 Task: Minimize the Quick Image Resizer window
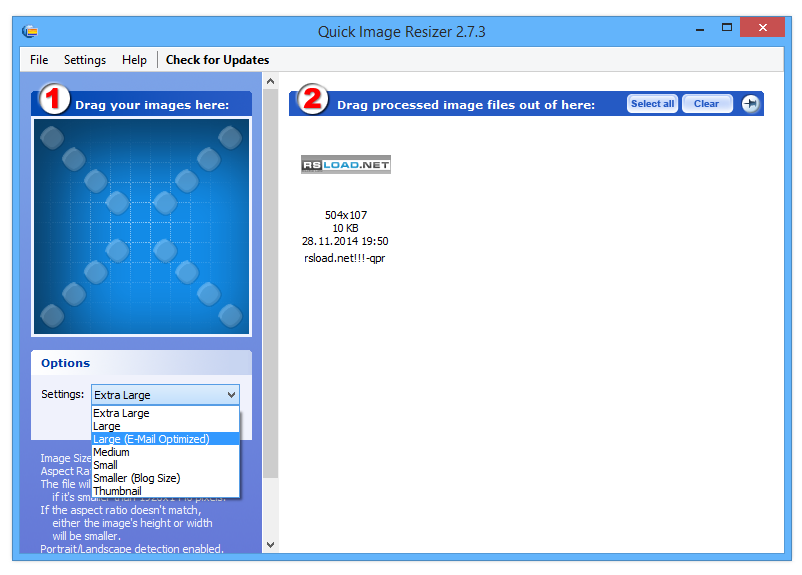click(700, 29)
